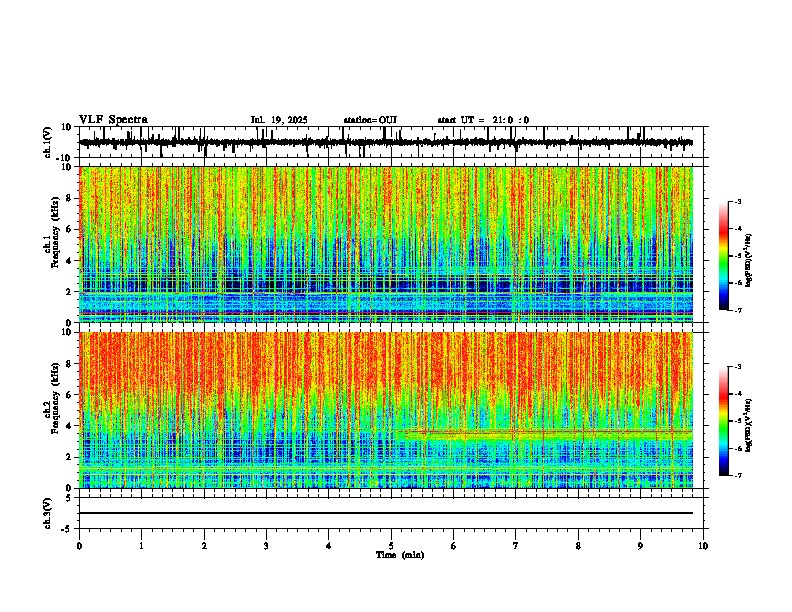Click the "1" tick on the time axis
792x612 pixels.
coord(141,546)
